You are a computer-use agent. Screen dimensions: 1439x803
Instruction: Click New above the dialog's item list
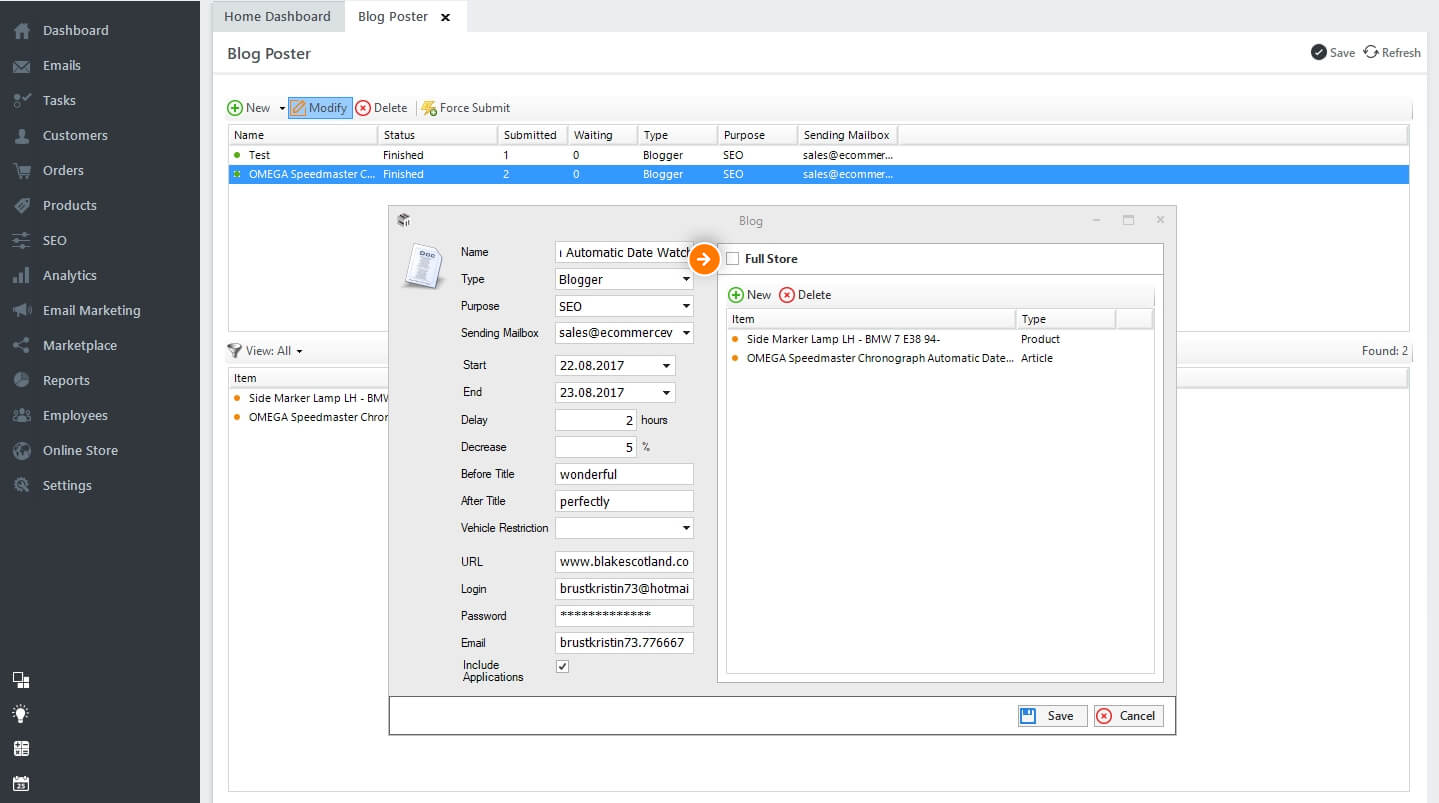tap(749, 295)
